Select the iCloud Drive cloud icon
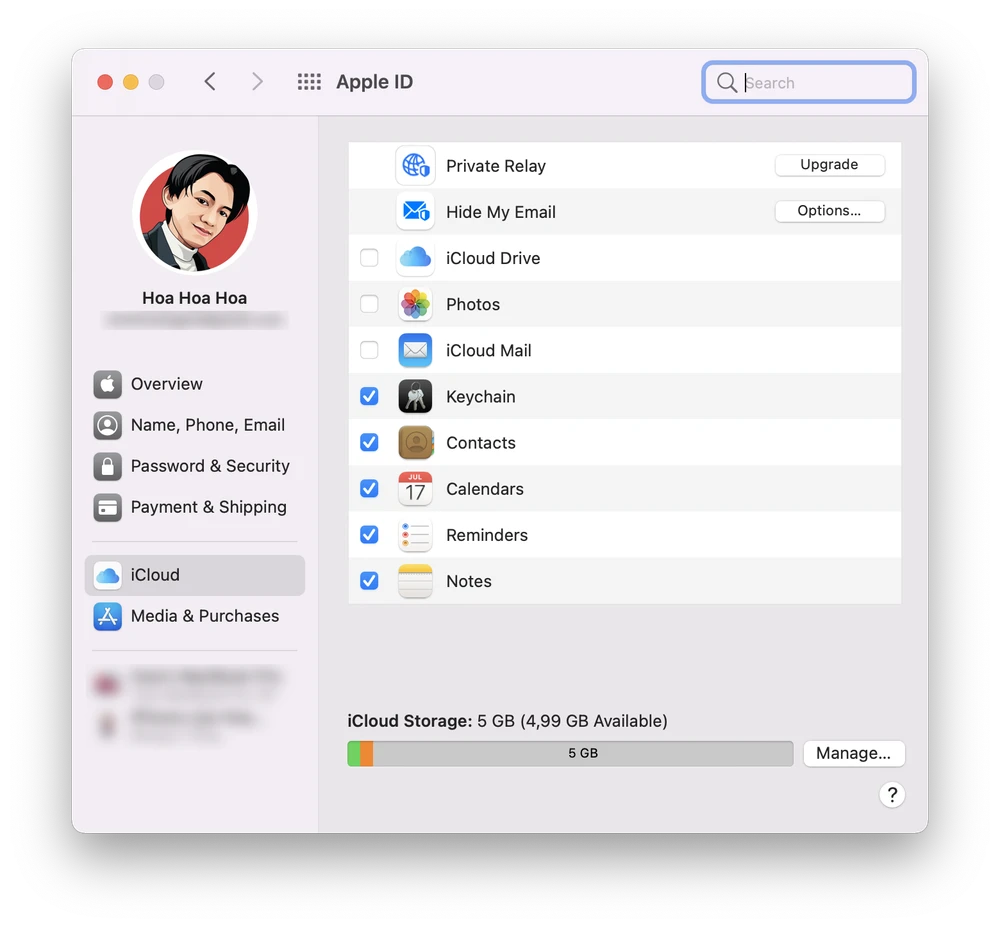1000x928 pixels. [x=415, y=258]
